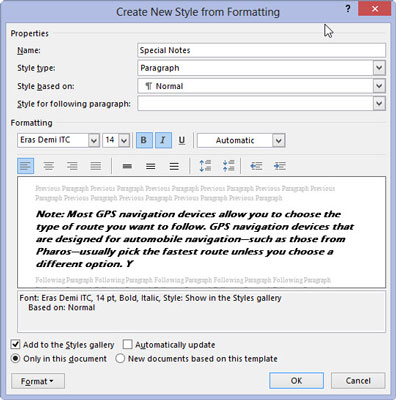
Task: Open Automatic font color dropdown
Action: click(278, 140)
